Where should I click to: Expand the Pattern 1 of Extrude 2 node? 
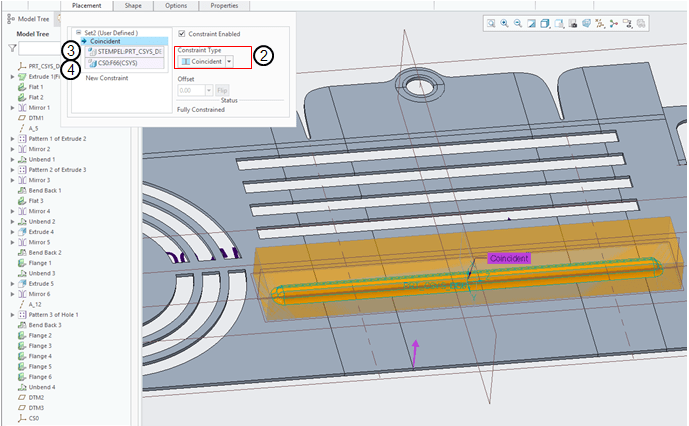12,138
